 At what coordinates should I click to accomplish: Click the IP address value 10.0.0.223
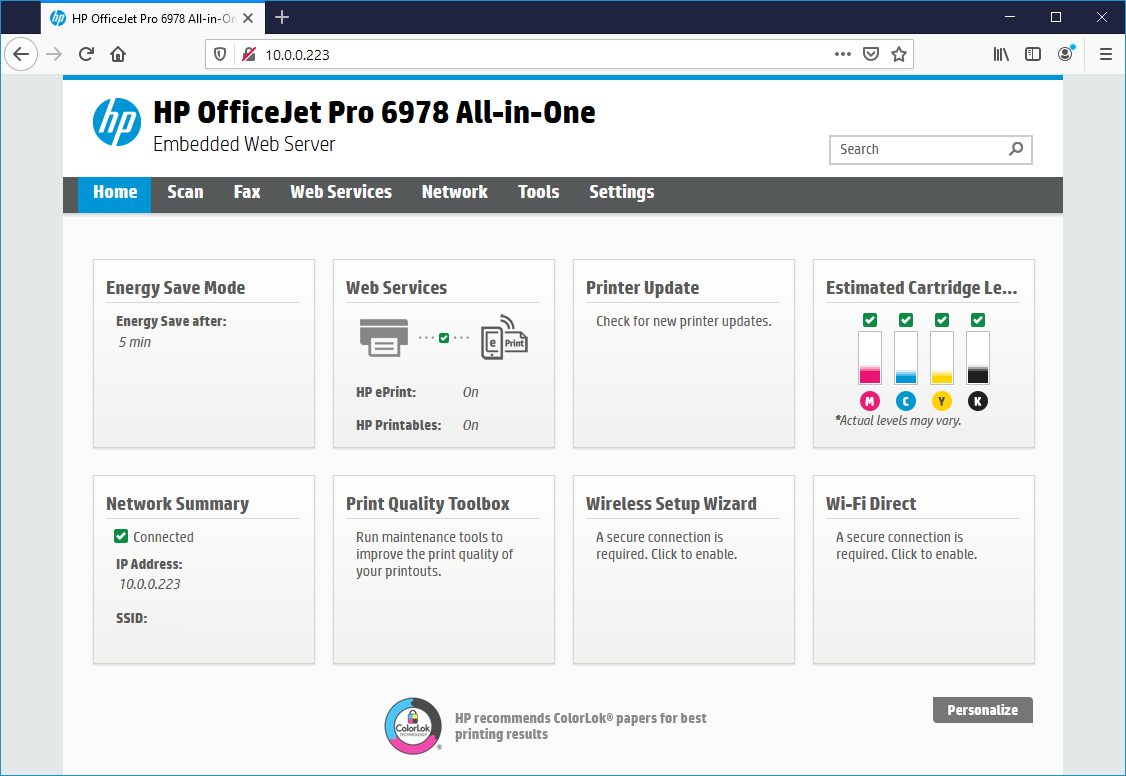(x=149, y=584)
